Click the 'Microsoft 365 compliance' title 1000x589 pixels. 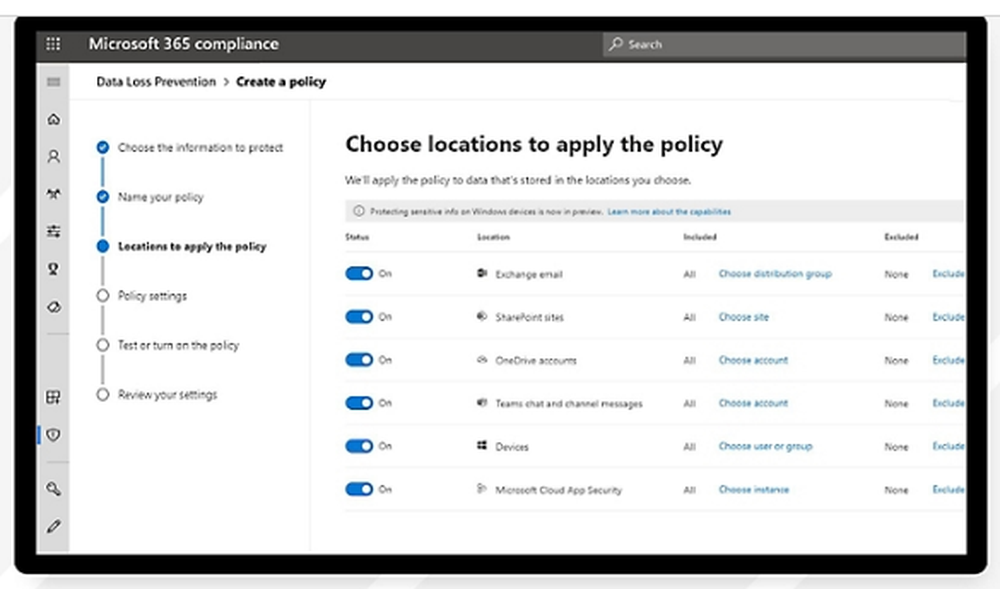tap(184, 43)
